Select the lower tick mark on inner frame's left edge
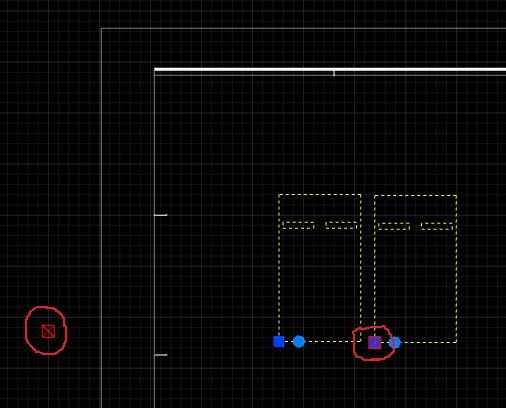Screen dimensions: 506x408 point(161,355)
